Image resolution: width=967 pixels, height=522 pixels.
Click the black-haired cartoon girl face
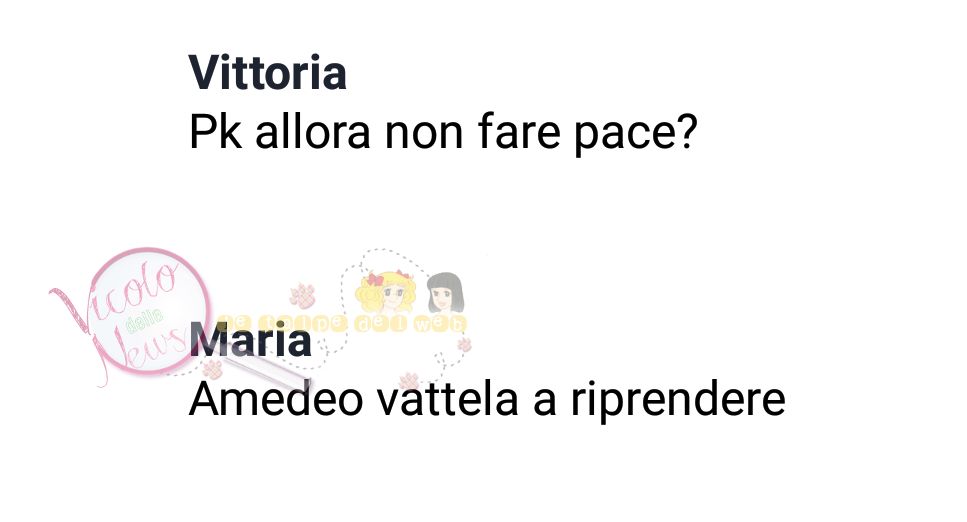444,293
